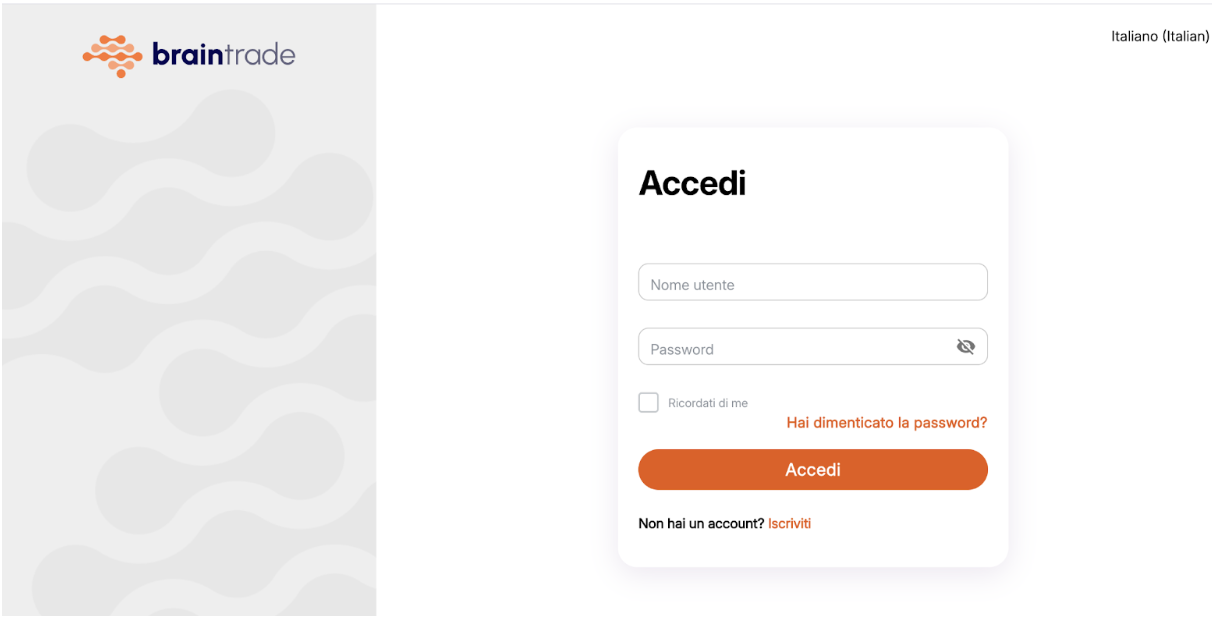1212x620 pixels.
Task: Click the "Password" placeholder text
Action: [x=682, y=349]
